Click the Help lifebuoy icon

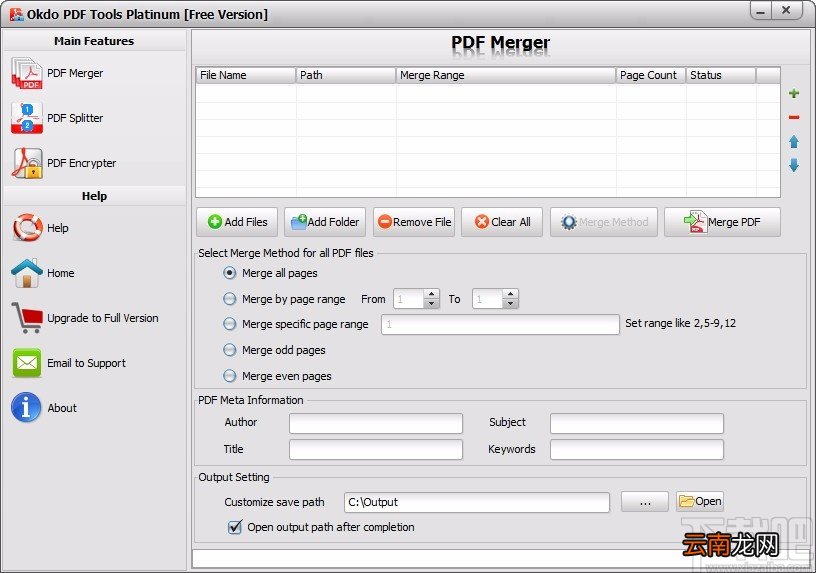[x=27, y=227]
